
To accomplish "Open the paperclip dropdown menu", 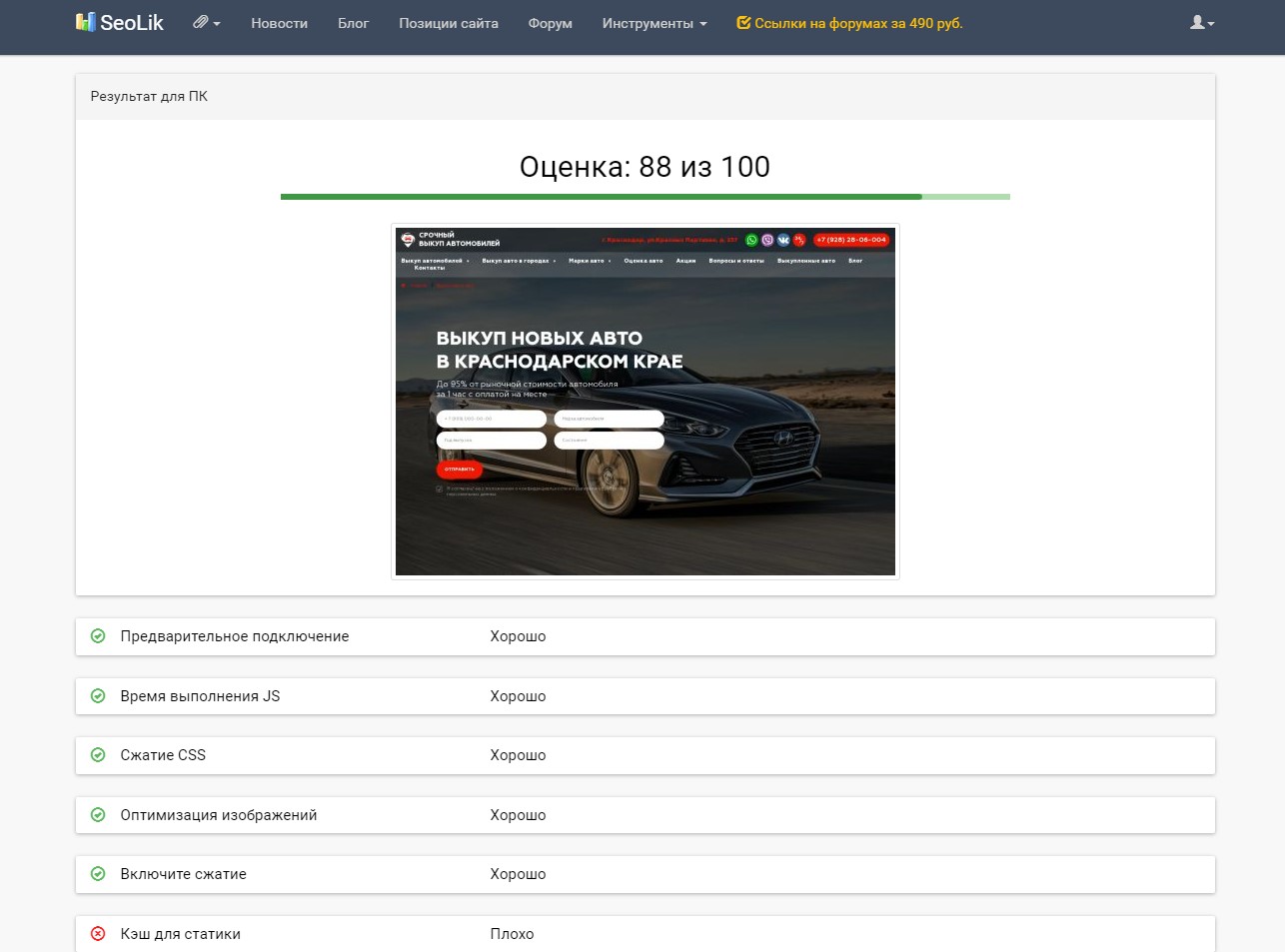I will point(207,22).
